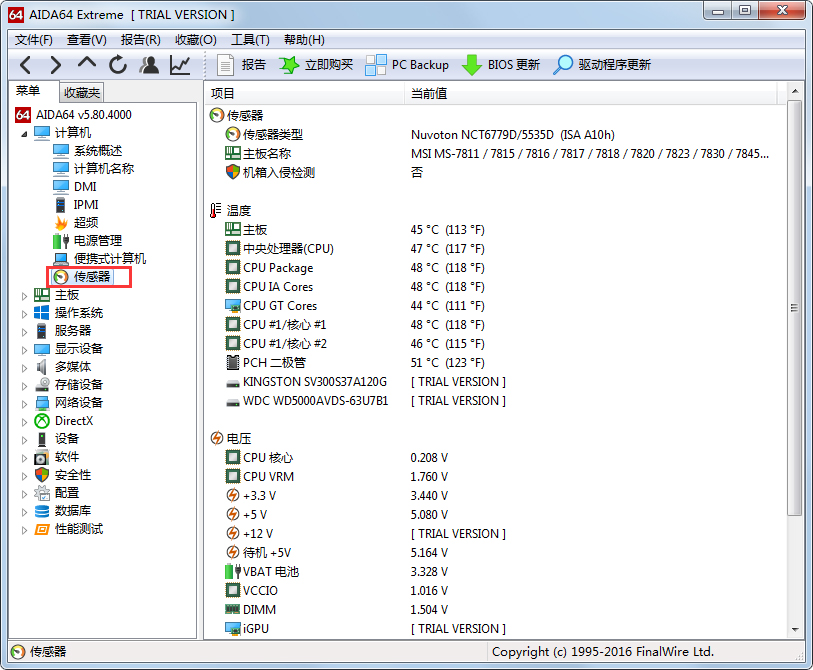Click the 操作系统 Windows logo icon
Viewport: 813px width, 670px height.
(x=41, y=313)
